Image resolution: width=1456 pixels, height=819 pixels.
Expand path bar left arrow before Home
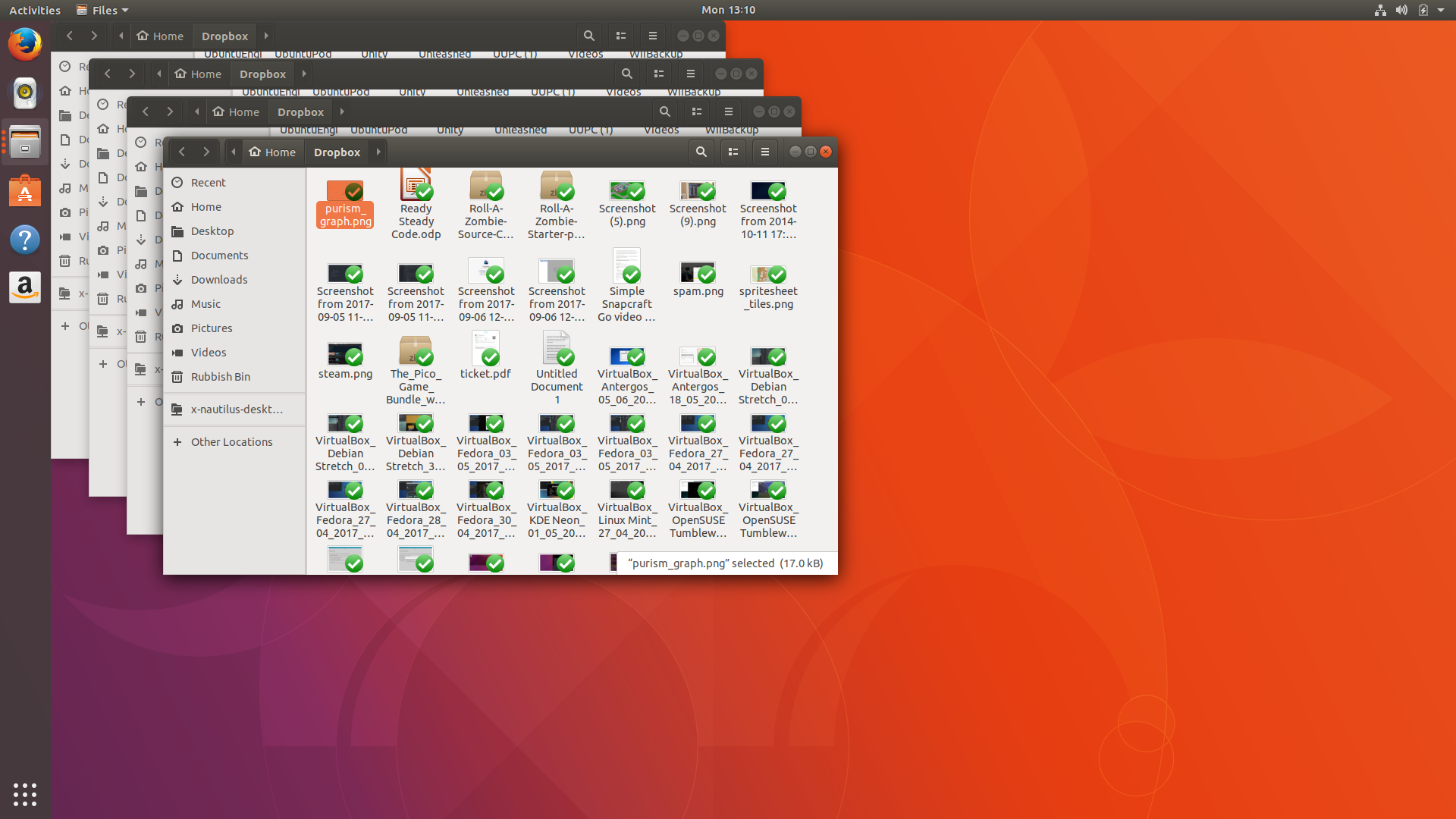click(234, 152)
